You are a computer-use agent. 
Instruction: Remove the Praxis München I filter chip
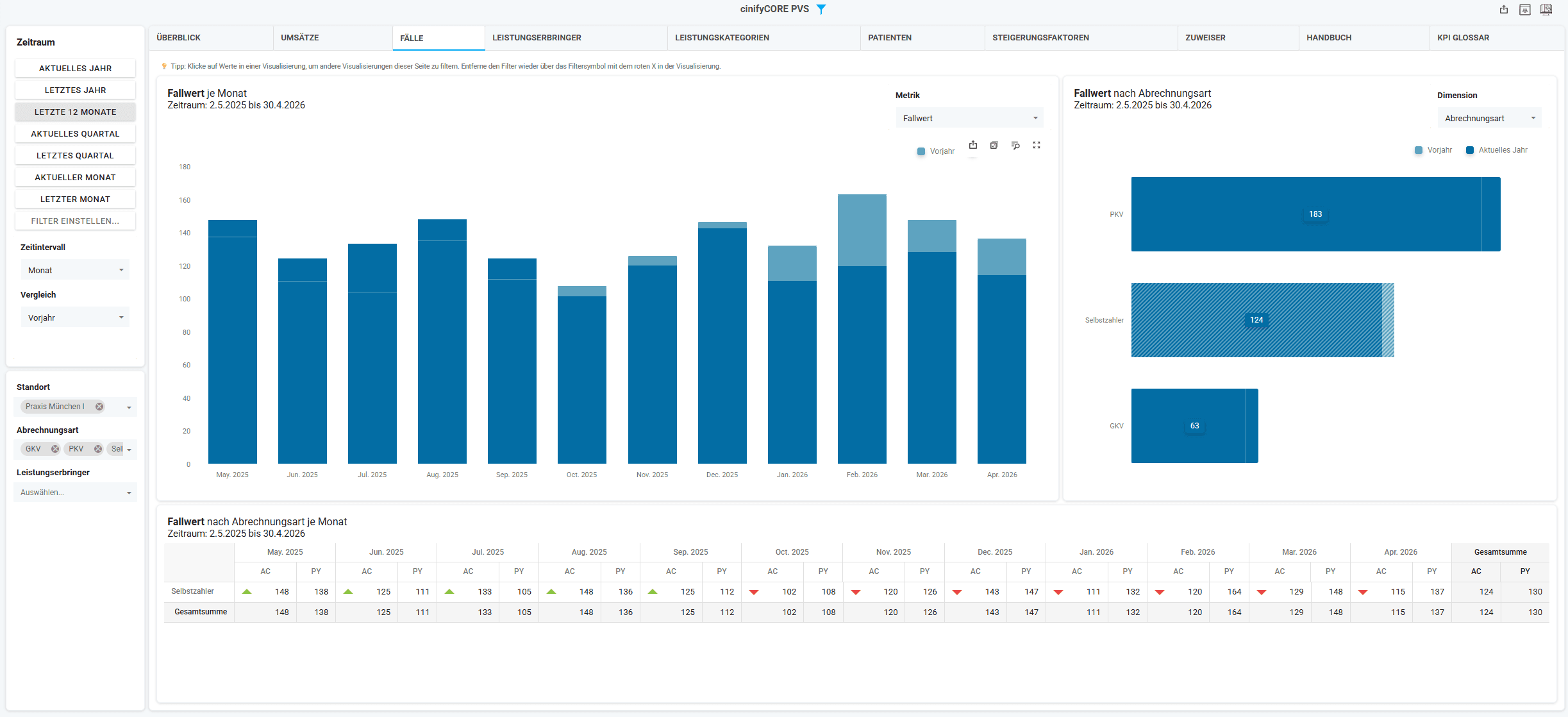click(99, 407)
